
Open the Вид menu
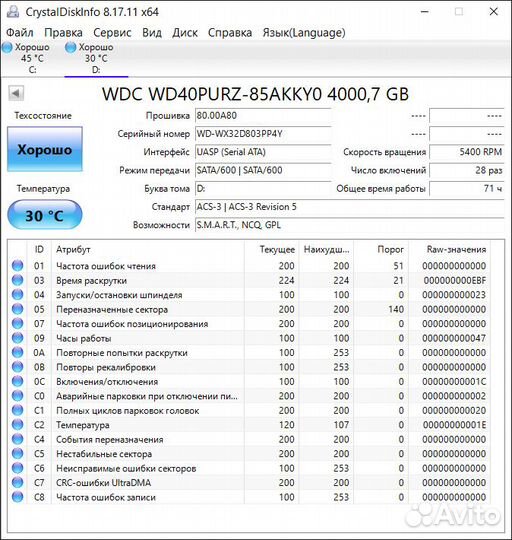[x=152, y=33]
